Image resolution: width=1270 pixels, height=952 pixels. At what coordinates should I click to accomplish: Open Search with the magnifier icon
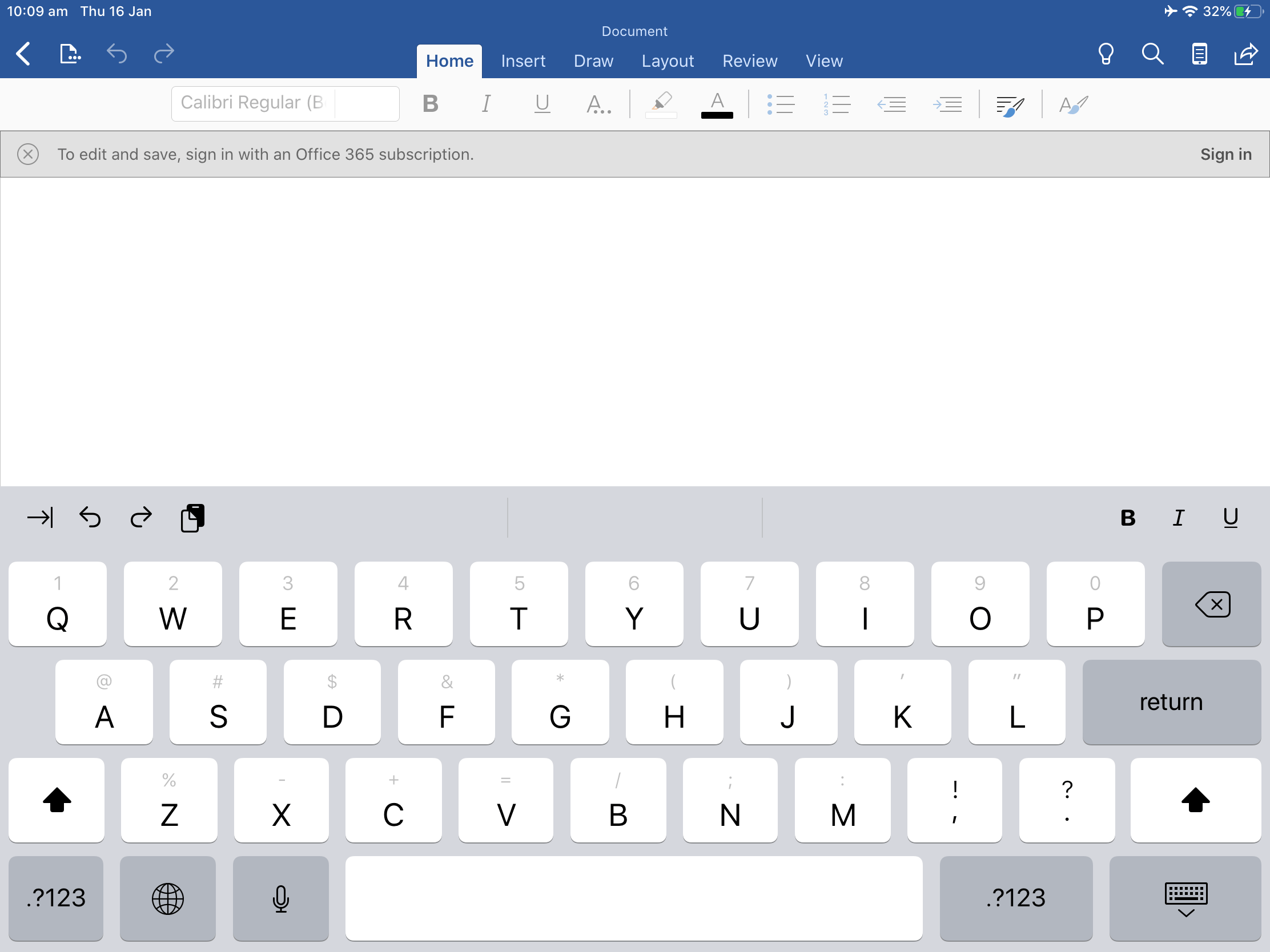click(x=1152, y=54)
